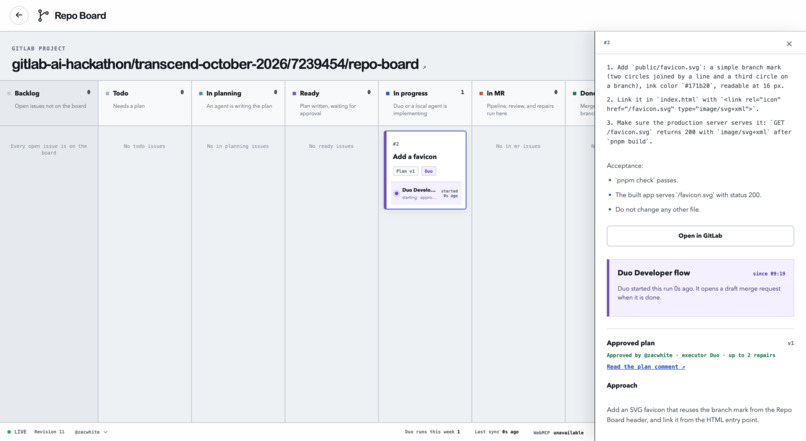Click 'Do not change any other file.' bullet
This screenshot has height=441, width=806.
[657, 210]
